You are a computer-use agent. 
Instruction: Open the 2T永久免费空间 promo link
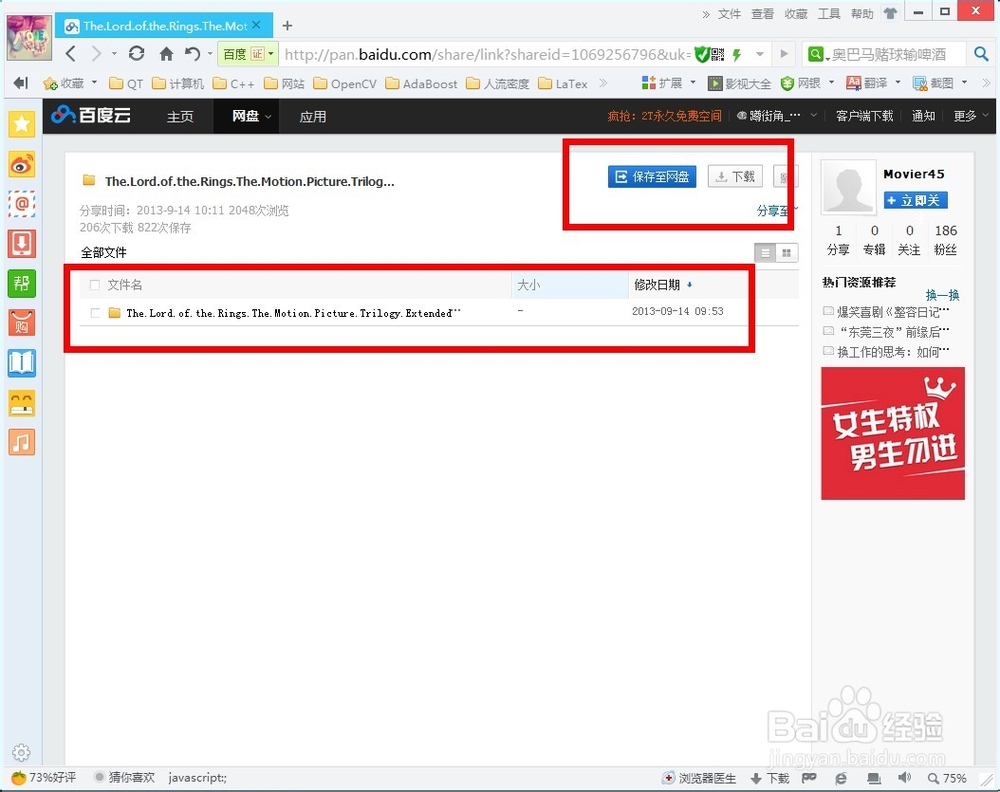[665, 116]
